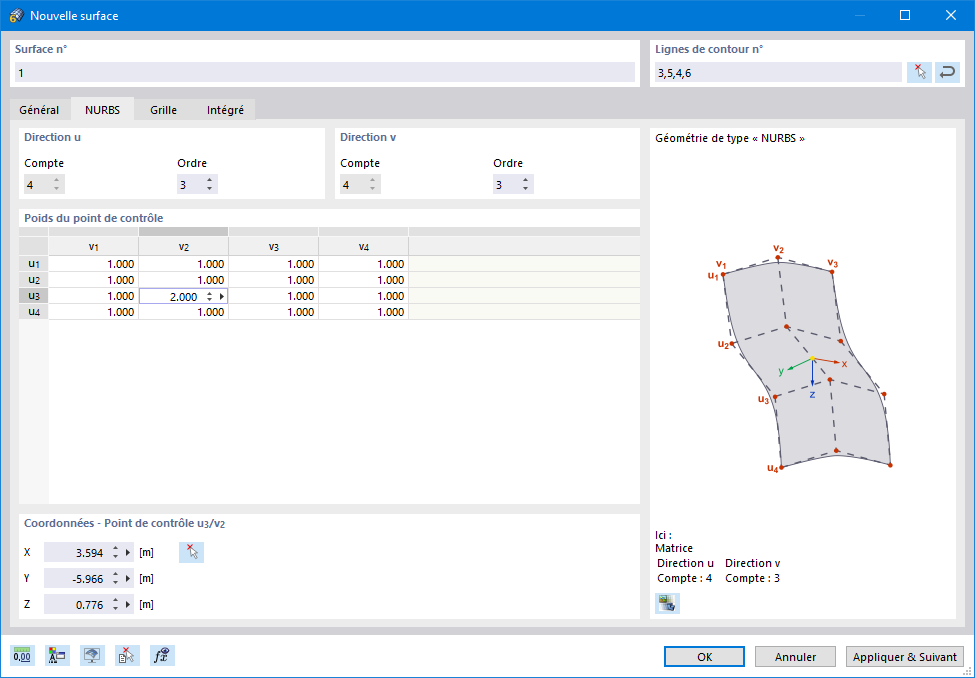Click the u4/v1 weight cell
Viewport: 975px width, 678px height.
[x=93, y=312]
